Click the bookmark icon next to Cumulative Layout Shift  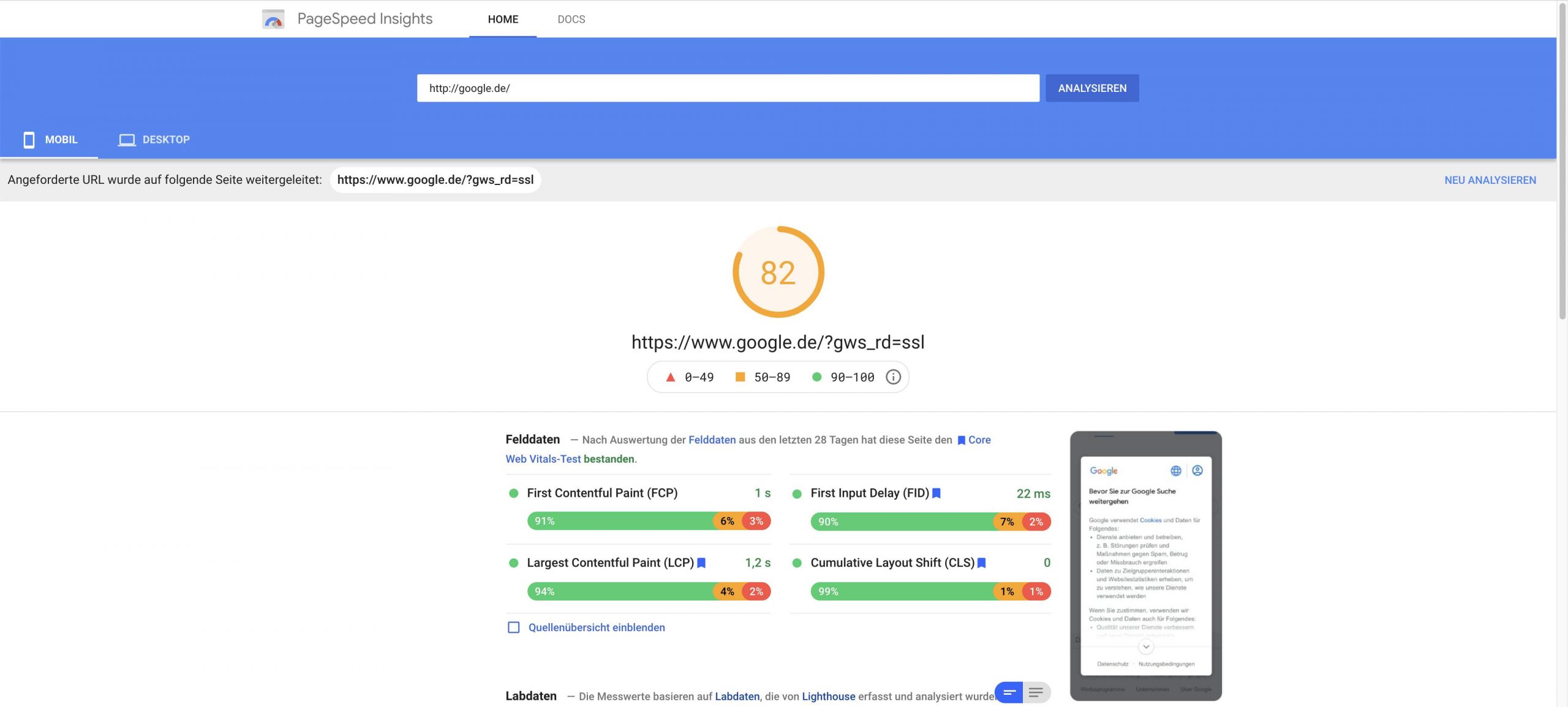click(981, 562)
